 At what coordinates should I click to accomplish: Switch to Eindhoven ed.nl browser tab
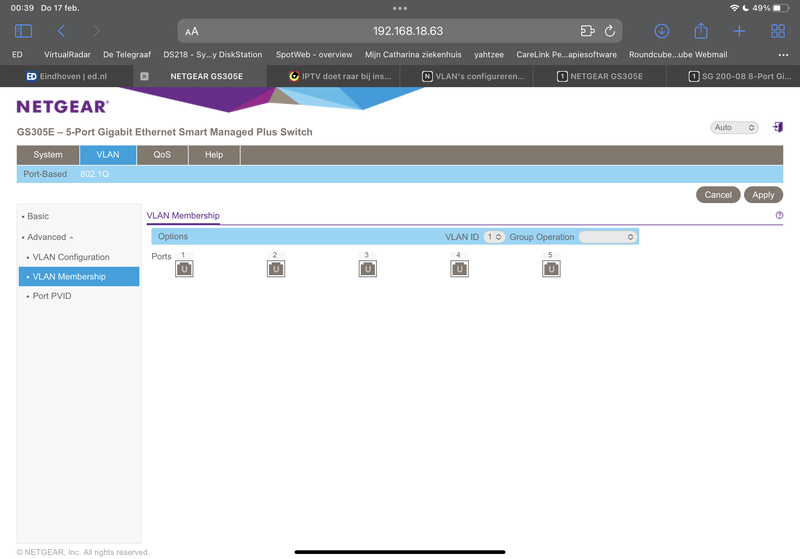67,76
